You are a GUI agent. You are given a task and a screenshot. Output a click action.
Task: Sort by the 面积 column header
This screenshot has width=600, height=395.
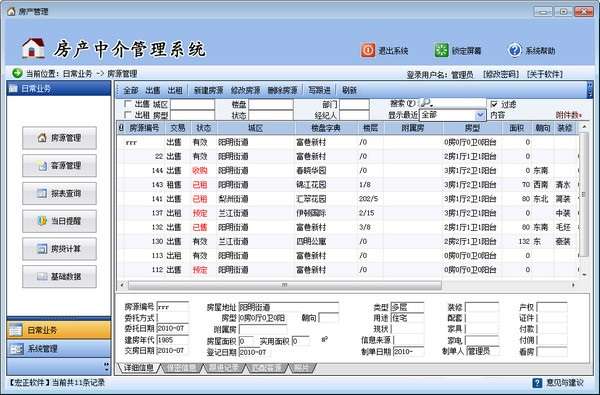517,128
